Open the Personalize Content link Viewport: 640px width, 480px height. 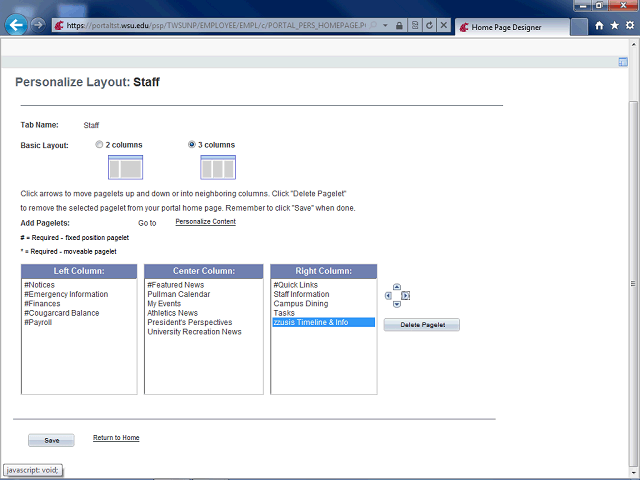tap(205, 221)
